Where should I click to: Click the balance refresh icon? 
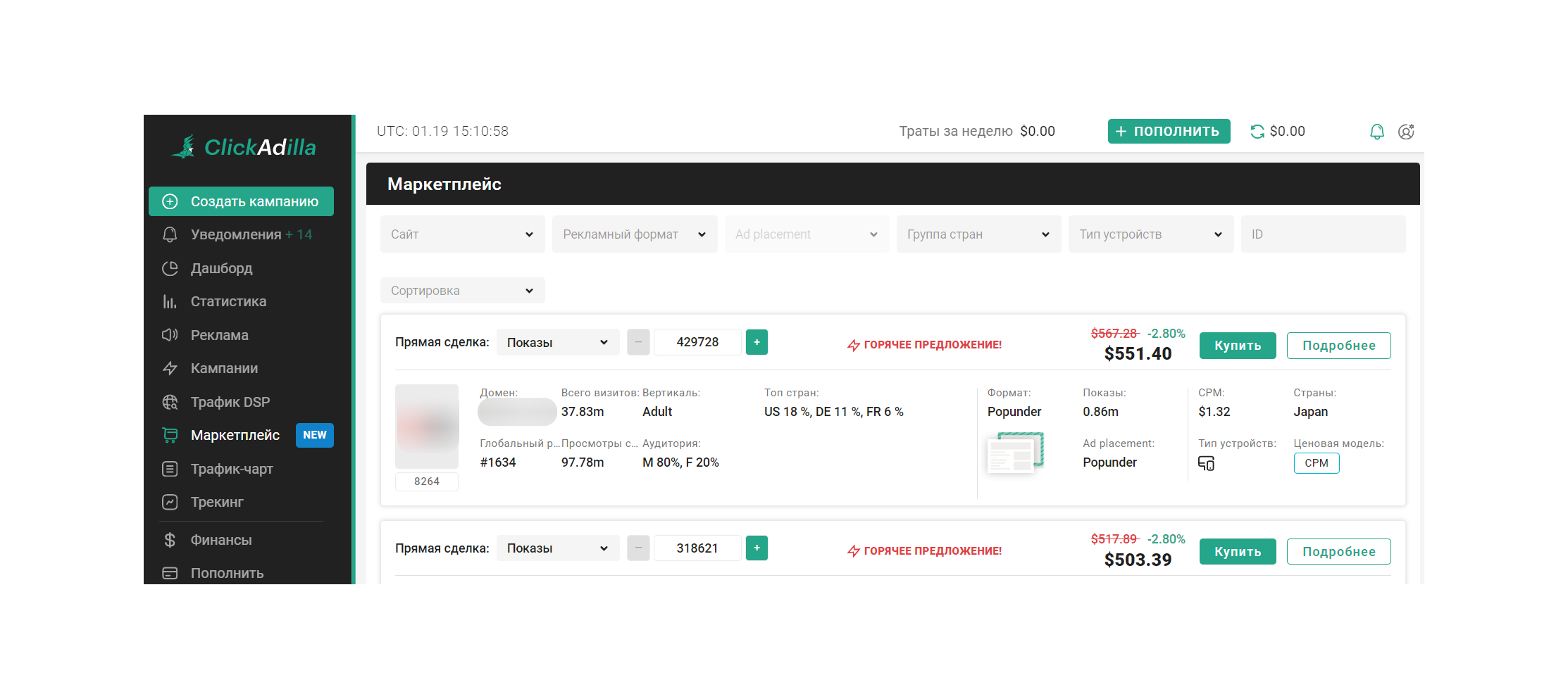tap(1257, 132)
